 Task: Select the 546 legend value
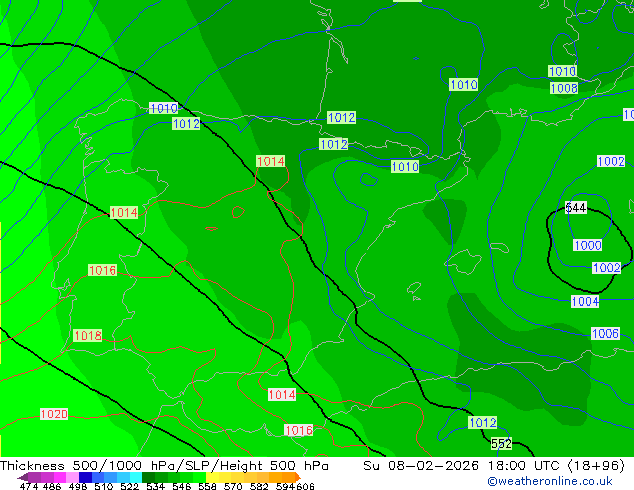182,486
